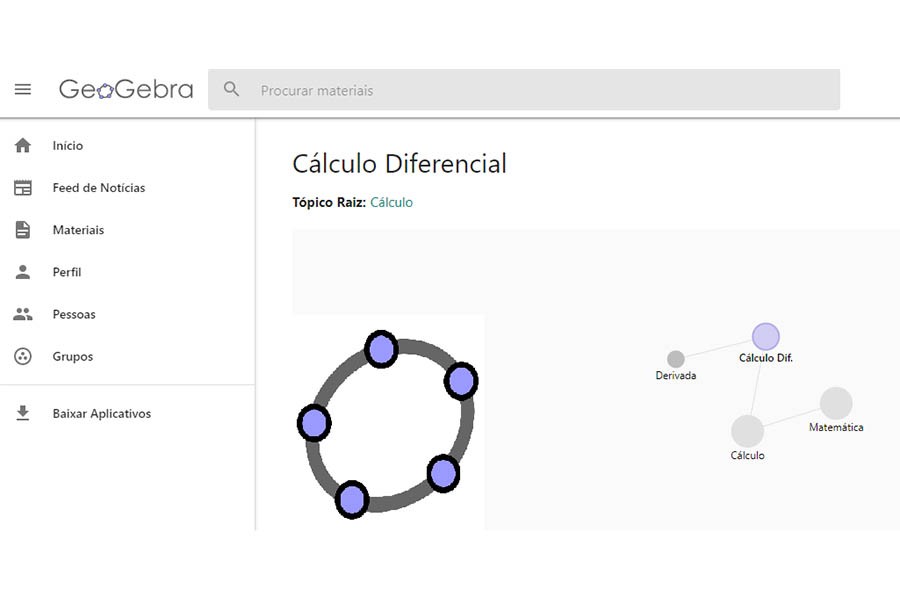
Task: Click the GeoGebra logo
Action: (126, 90)
